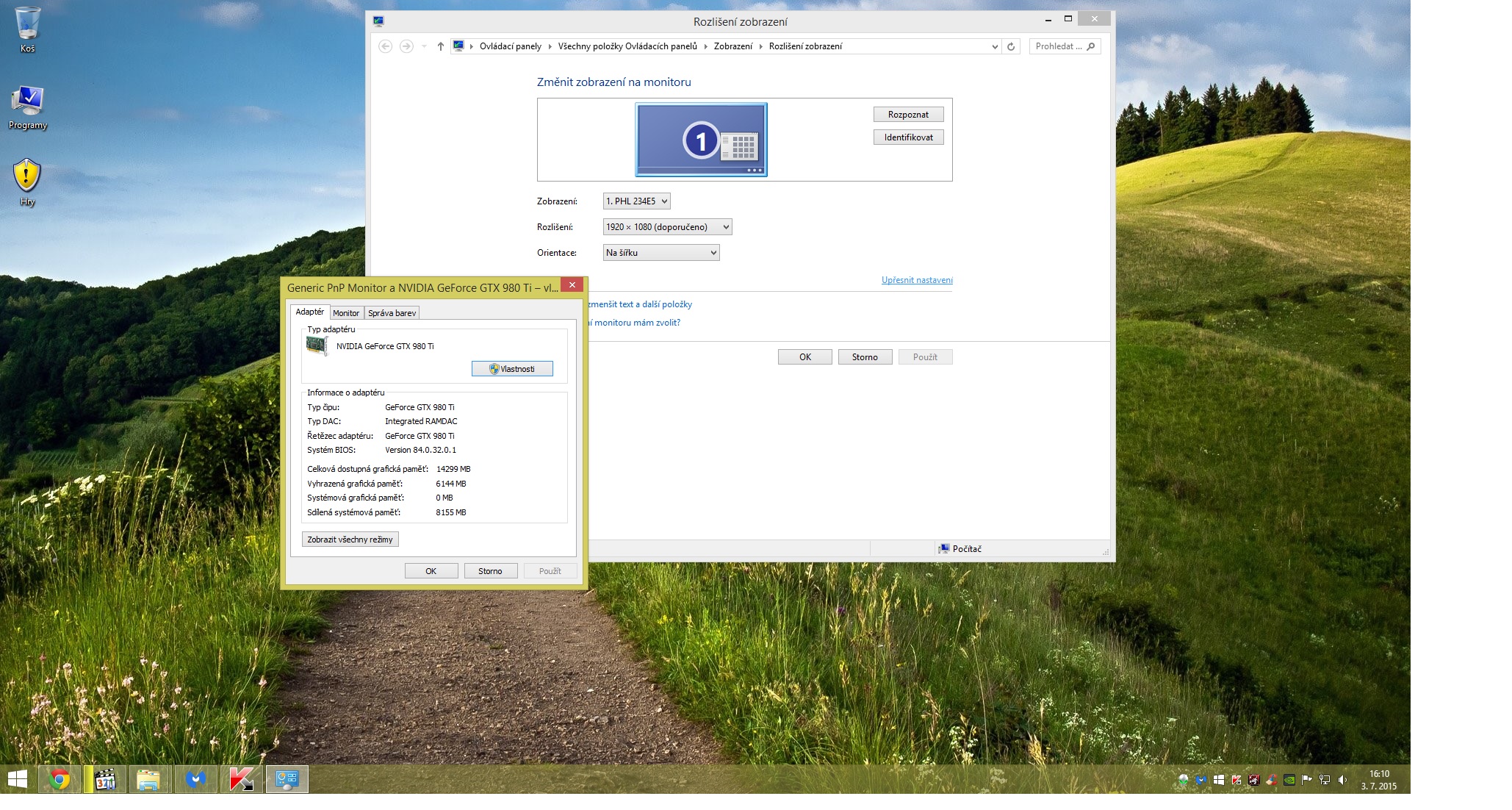The height and width of the screenshot is (810, 1512).
Task: Expand the Zobrazení display dropdown
Action: pos(636,201)
